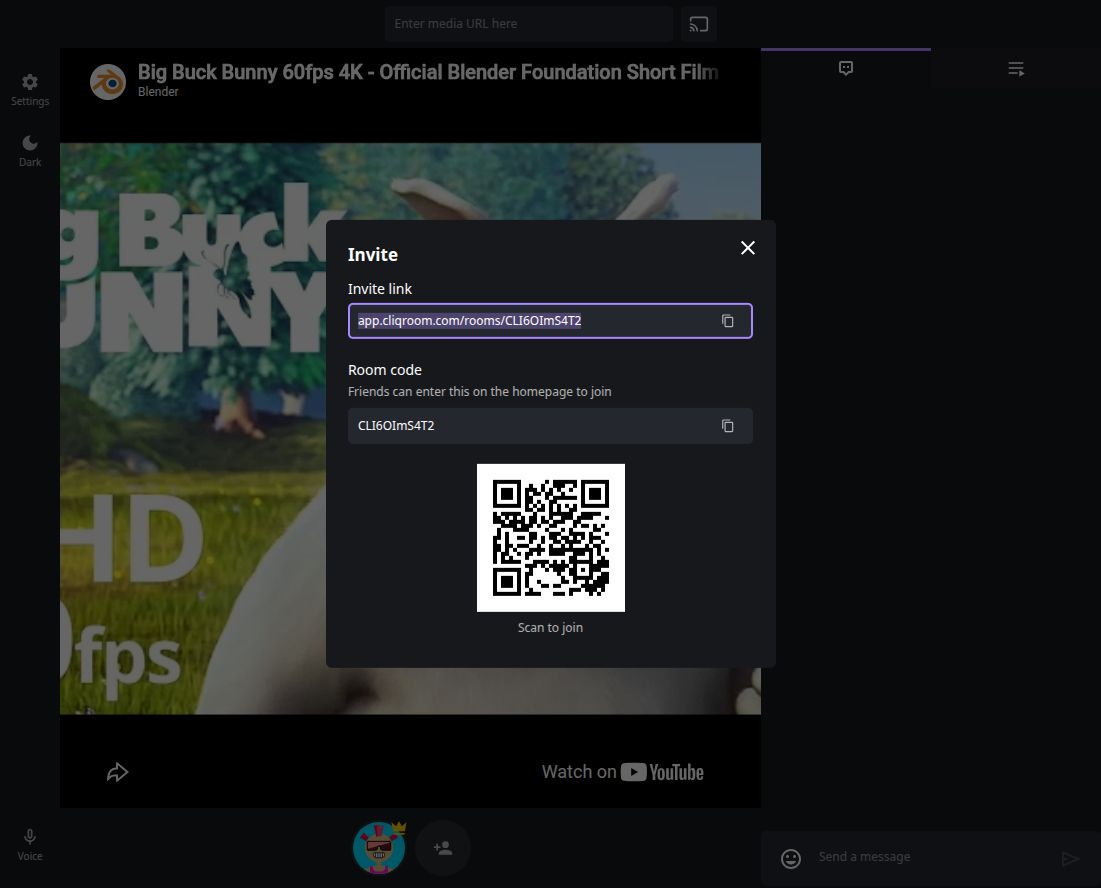Copy the room code CLI6OImS4T2

point(727,426)
